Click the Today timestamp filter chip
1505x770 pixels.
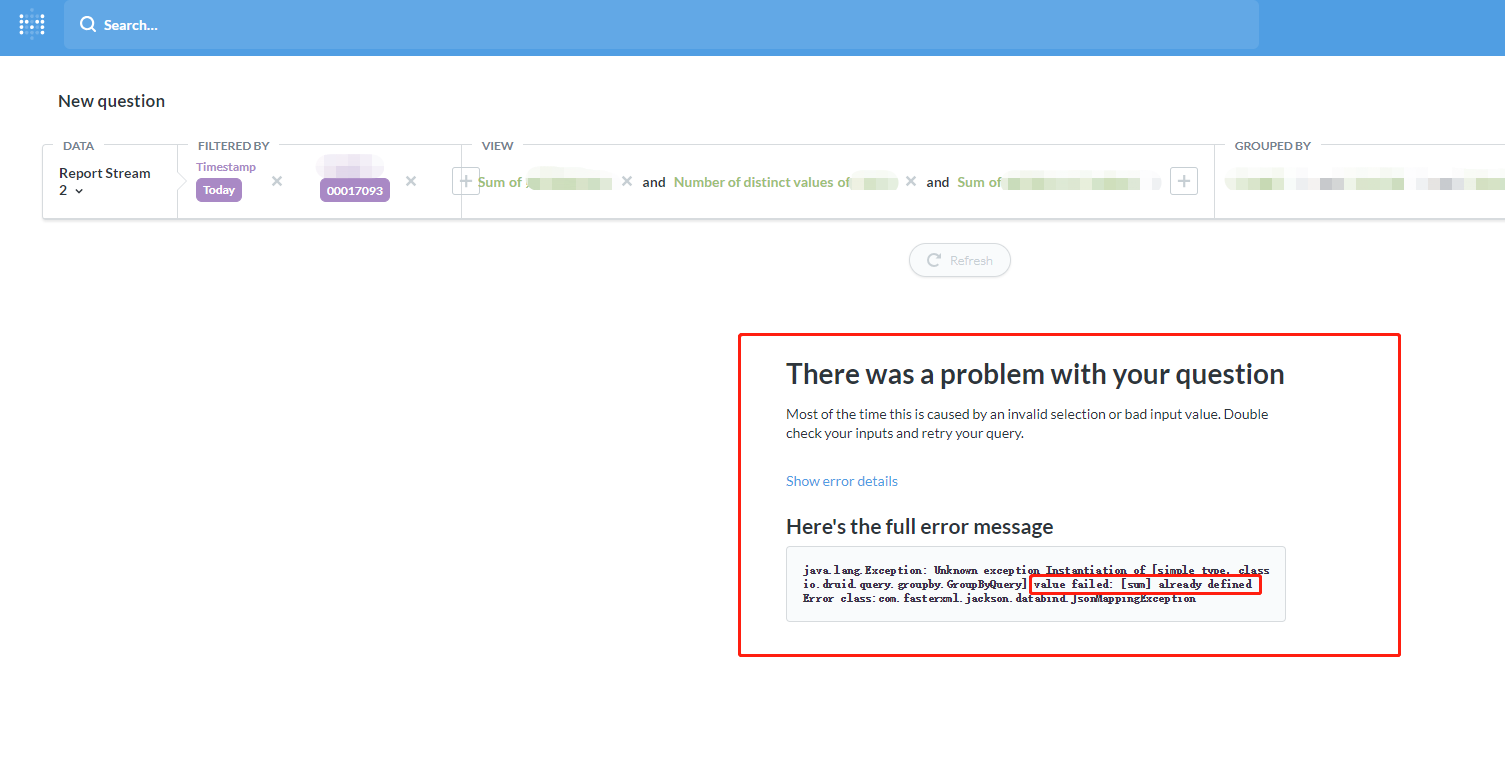coord(219,190)
